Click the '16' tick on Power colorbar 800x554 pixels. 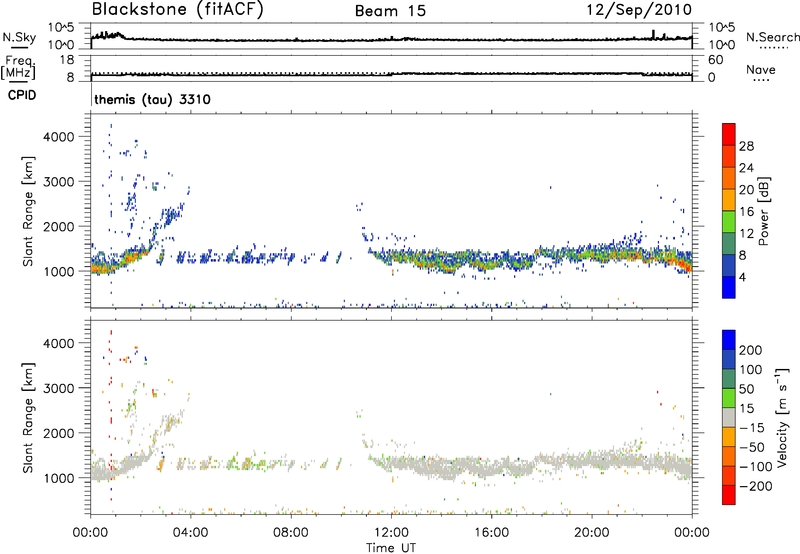click(x=746, y=212)
